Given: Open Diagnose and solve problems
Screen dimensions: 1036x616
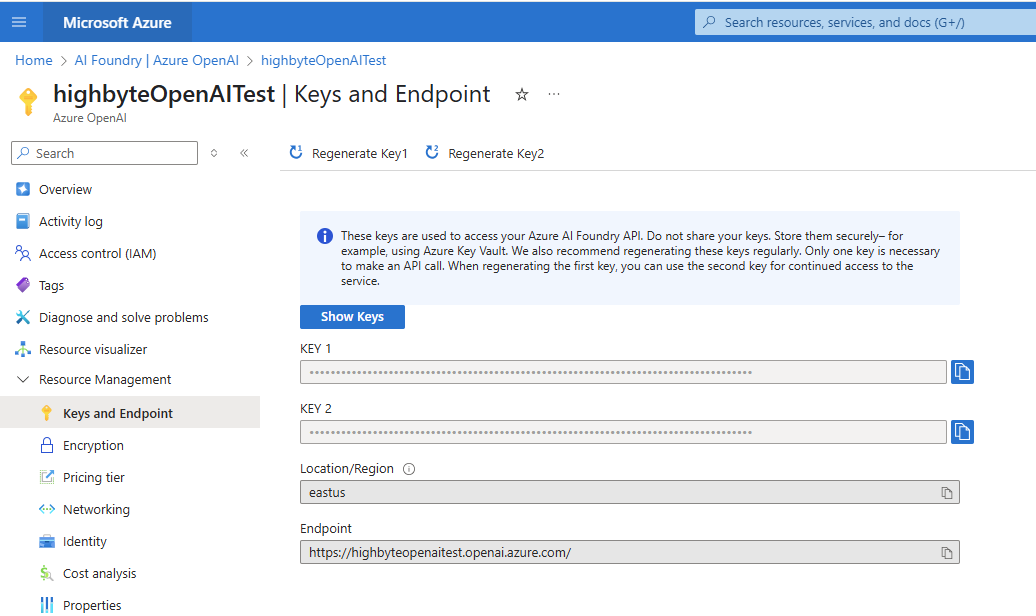Looking at the screenshot, I should (123, 317).
